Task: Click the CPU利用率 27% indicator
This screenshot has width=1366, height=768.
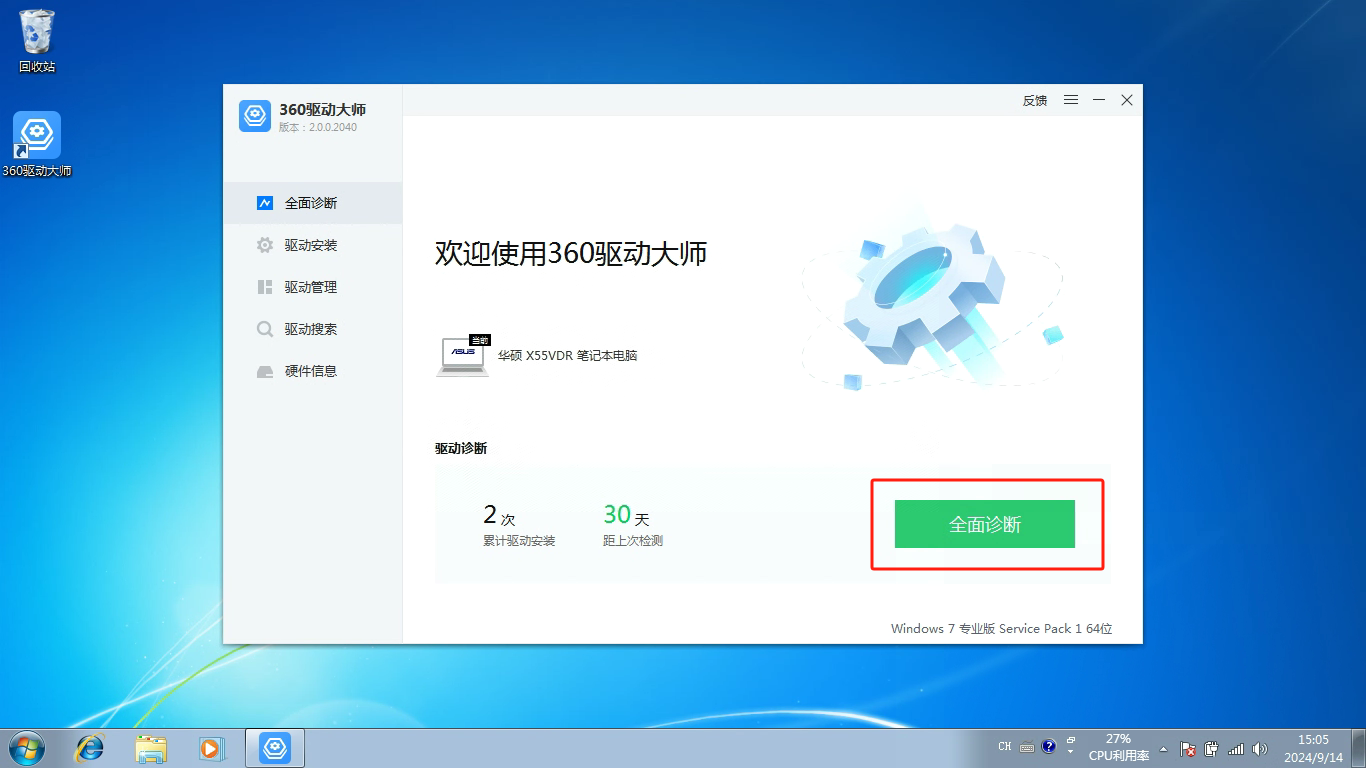Action: point(1119,747)
